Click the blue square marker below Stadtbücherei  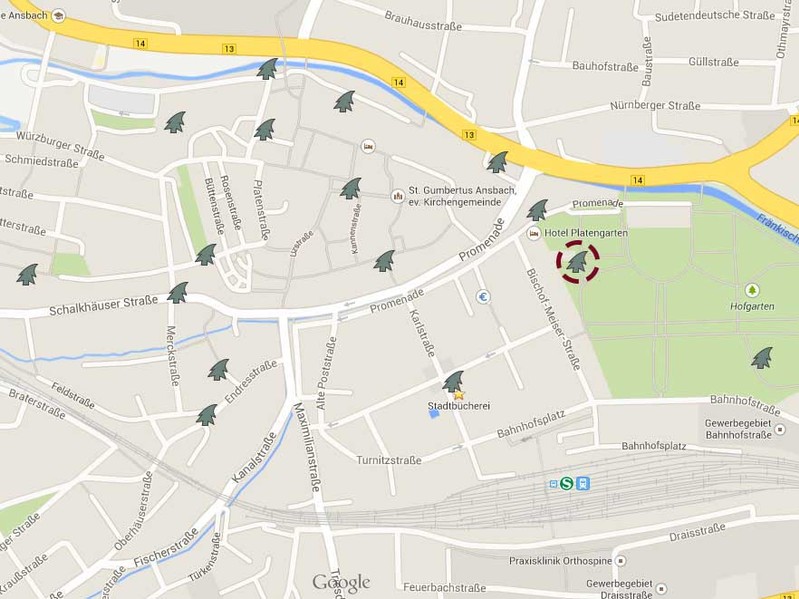[x=434, y=414]
